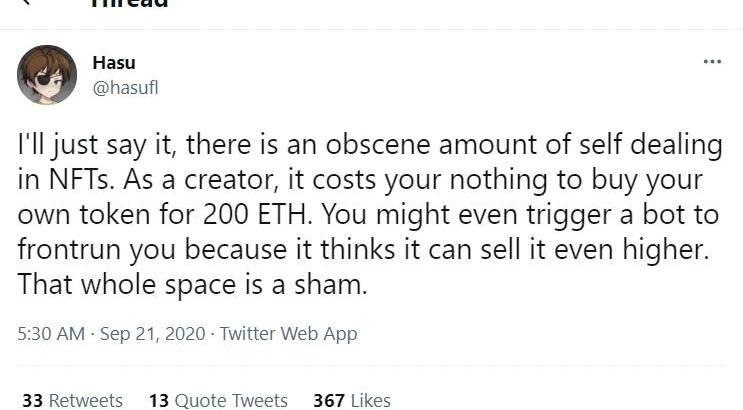Click the retweet count number 33

(x=32, y=400)
